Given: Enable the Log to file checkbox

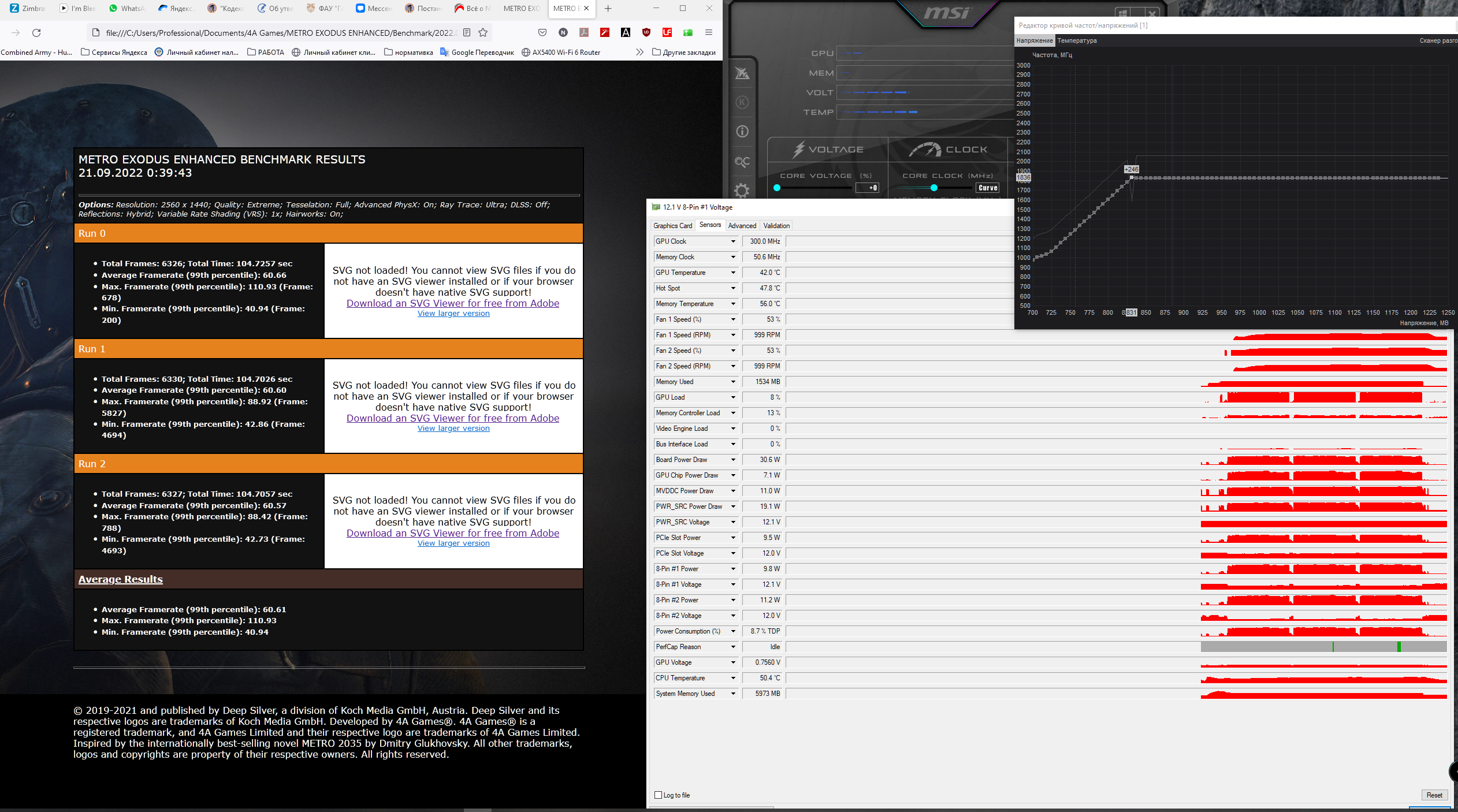Looking at the screenshot, I should [658, 795].
